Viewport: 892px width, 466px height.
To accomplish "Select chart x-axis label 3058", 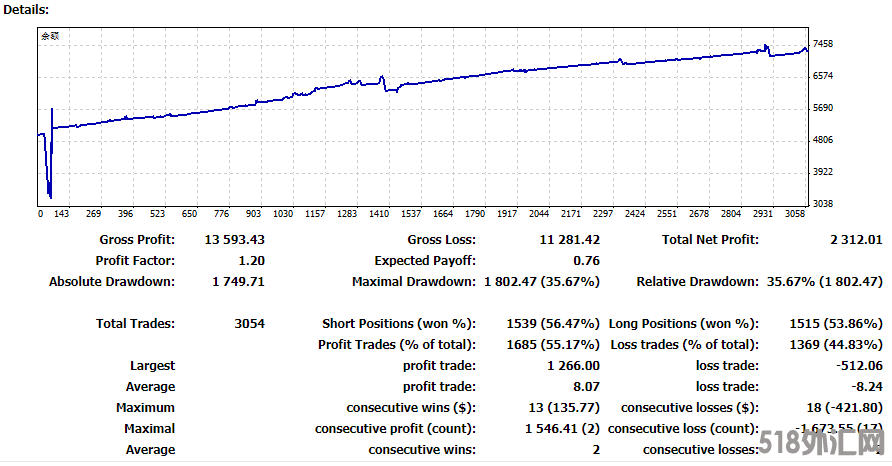I will (x=795, y=213).
